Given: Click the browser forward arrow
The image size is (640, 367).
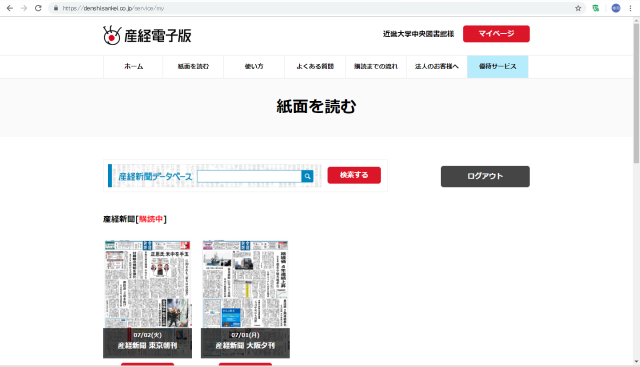Looking at the screenshot, I should [24, 8].
